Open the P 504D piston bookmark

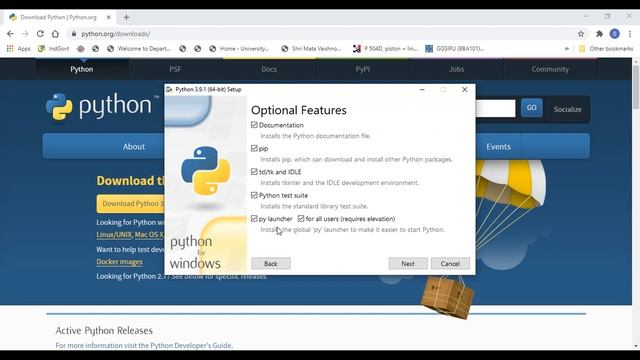click(x=385, y=49)
